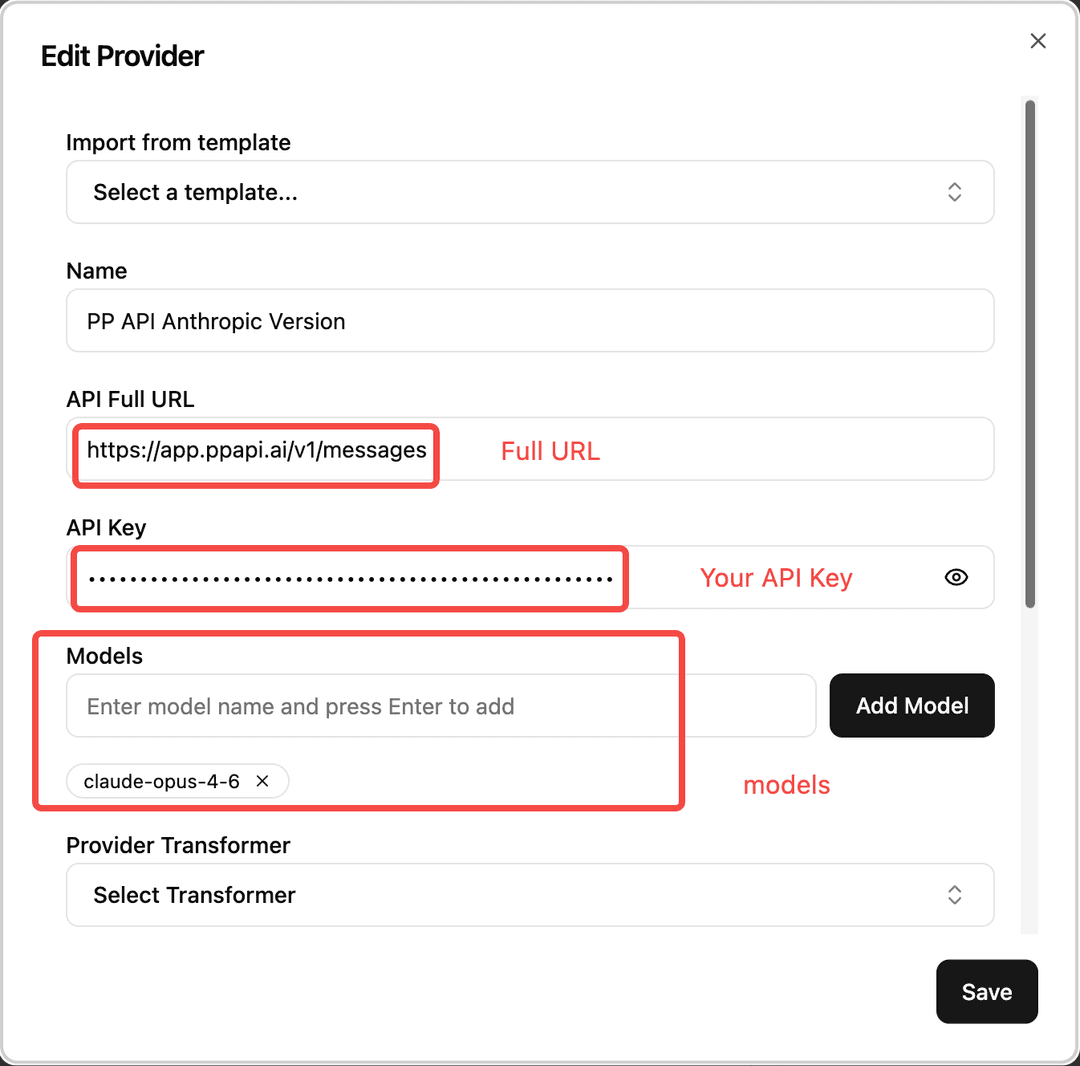Close the Edit Provider dialog
This screenshot has height=1066, width=1080.
(1037, 41)
